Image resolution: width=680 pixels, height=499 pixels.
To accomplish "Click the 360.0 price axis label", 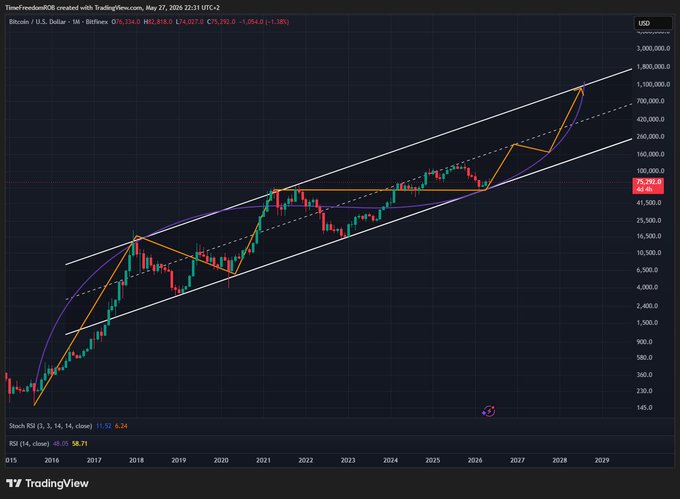I will point(644,375).
